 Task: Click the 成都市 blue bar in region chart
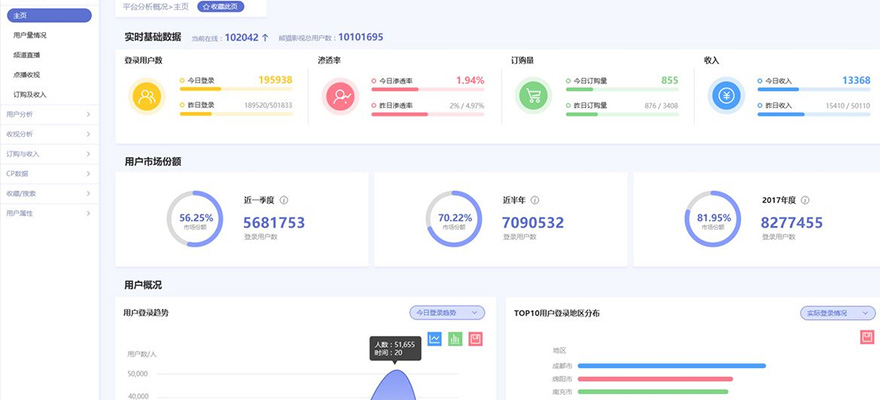point(672,366)
